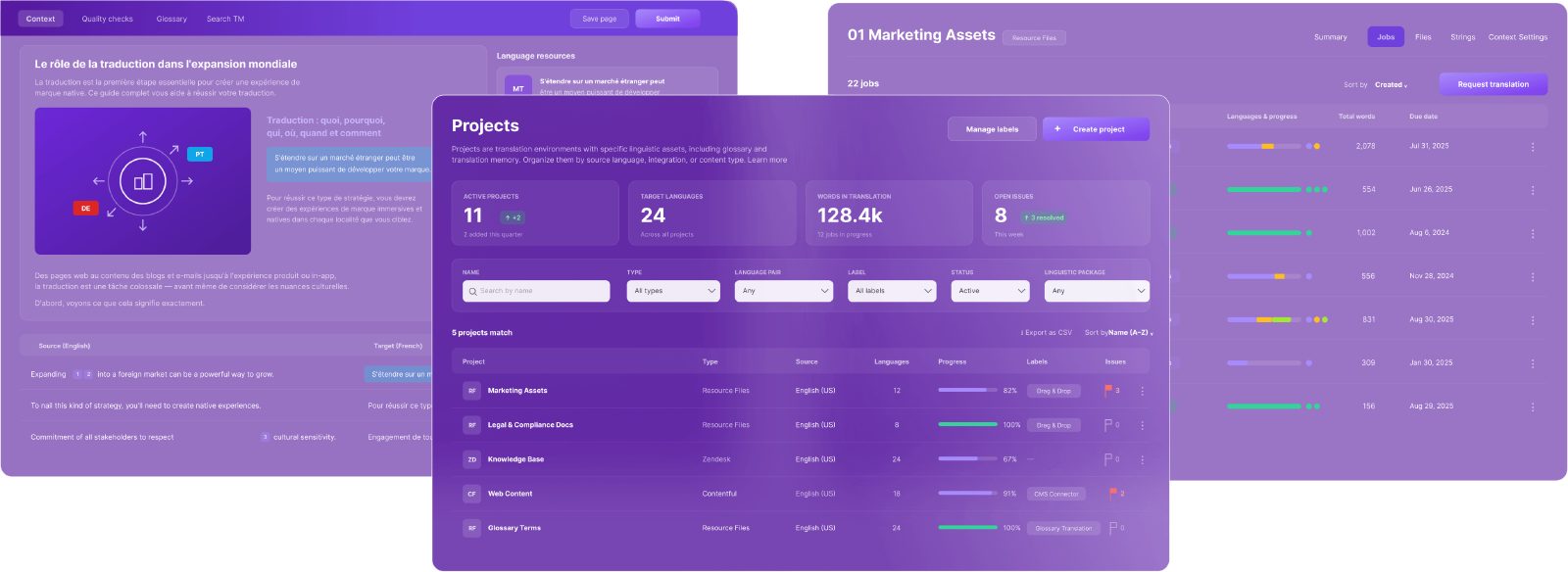Click the Knowledge Base 67% progress bar
The width and height of the screenshot is (1568, 572).
967,458
